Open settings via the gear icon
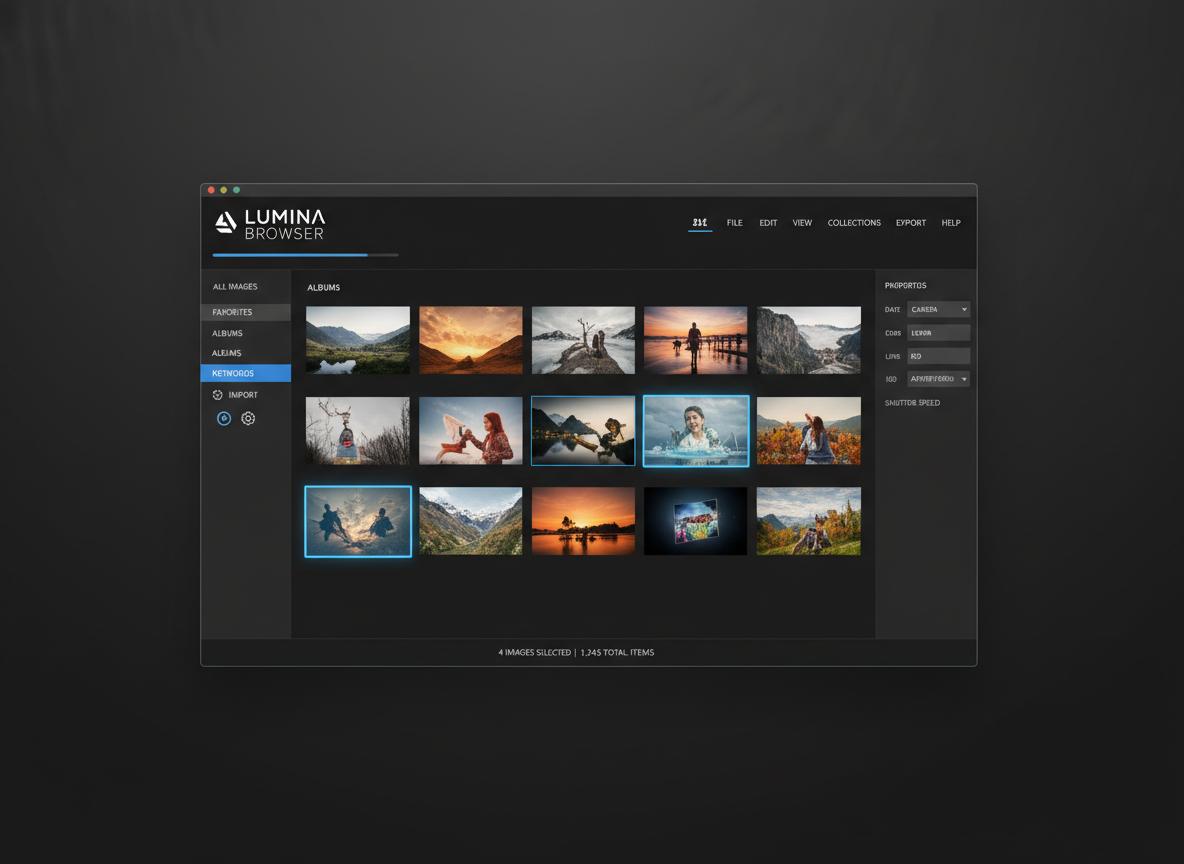This screenshot has width=1184, height=864. coord(248,418)
